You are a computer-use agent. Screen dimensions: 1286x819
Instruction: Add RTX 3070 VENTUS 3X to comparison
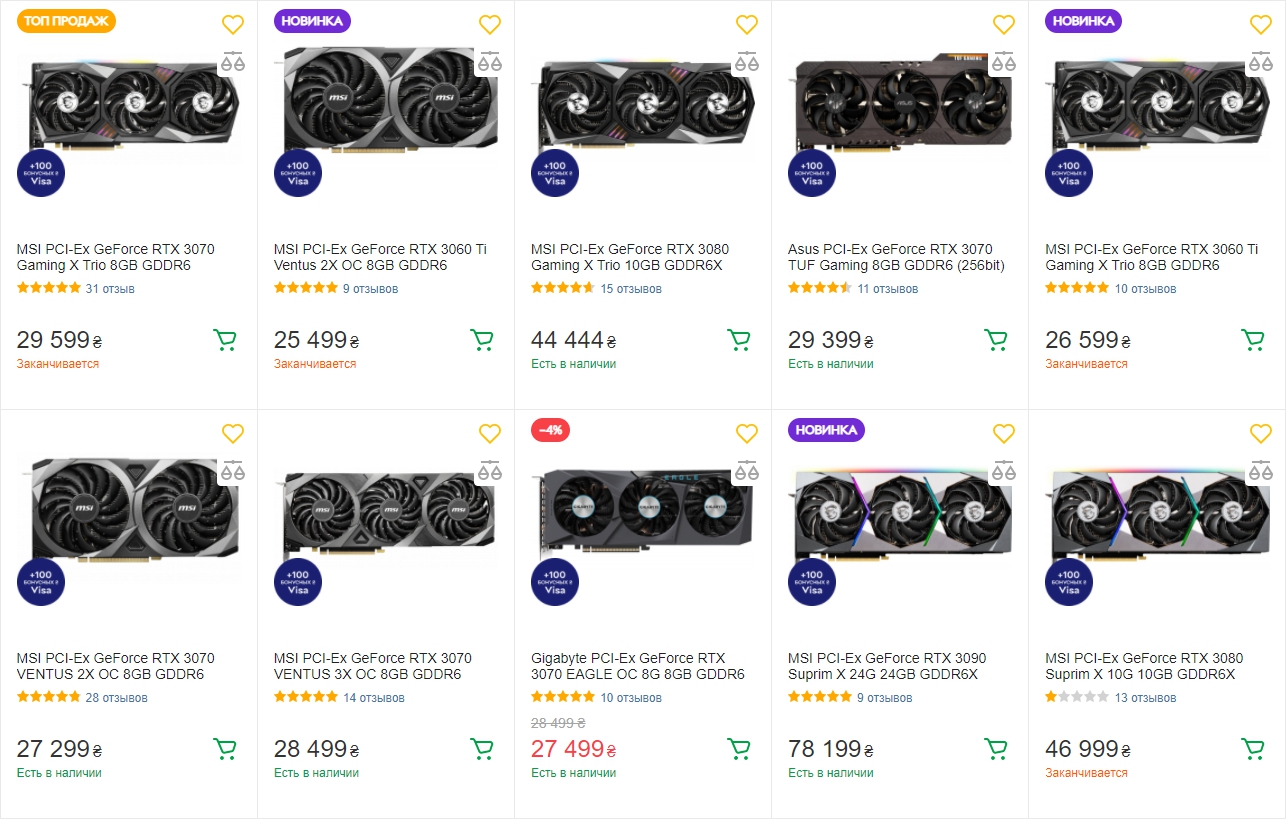tap(489, 470)
